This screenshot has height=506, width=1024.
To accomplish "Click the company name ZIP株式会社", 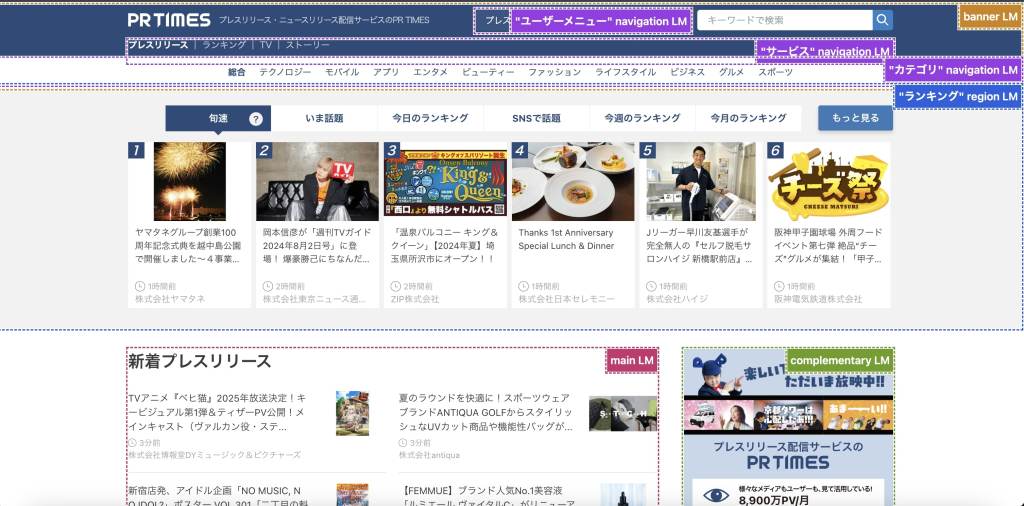I will click(x=415, y=299).
